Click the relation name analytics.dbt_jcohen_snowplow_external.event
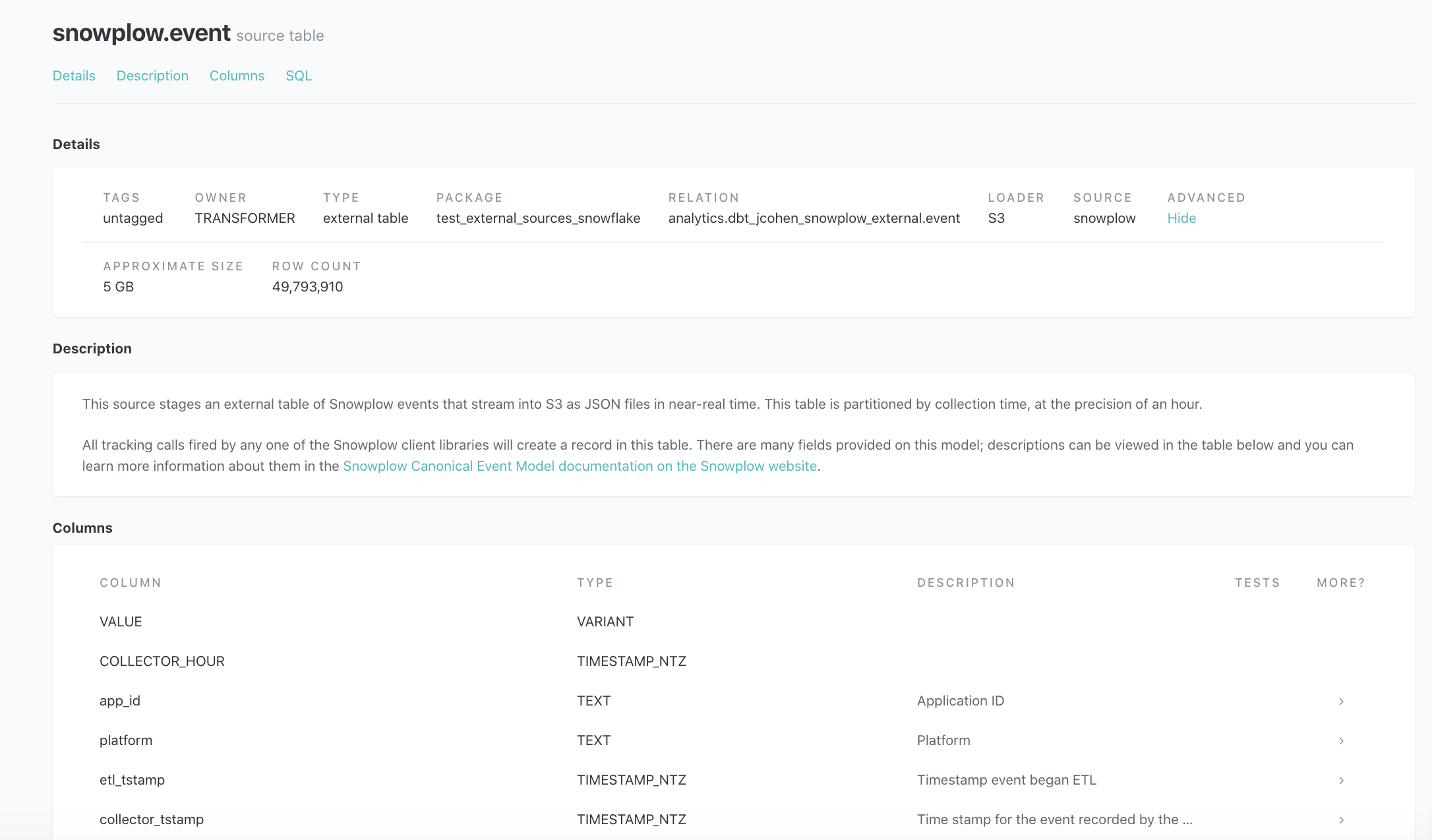Image resolution: width=1432 pixels, height=840 pixels. point(814,218)
